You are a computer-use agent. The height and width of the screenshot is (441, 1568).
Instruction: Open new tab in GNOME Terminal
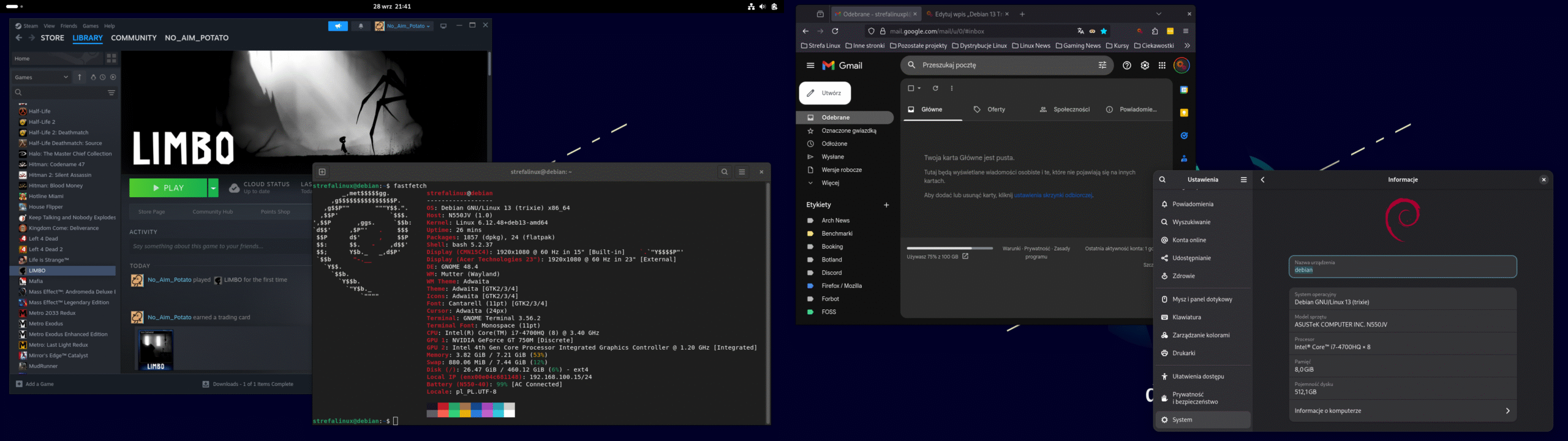coord(322,172)
